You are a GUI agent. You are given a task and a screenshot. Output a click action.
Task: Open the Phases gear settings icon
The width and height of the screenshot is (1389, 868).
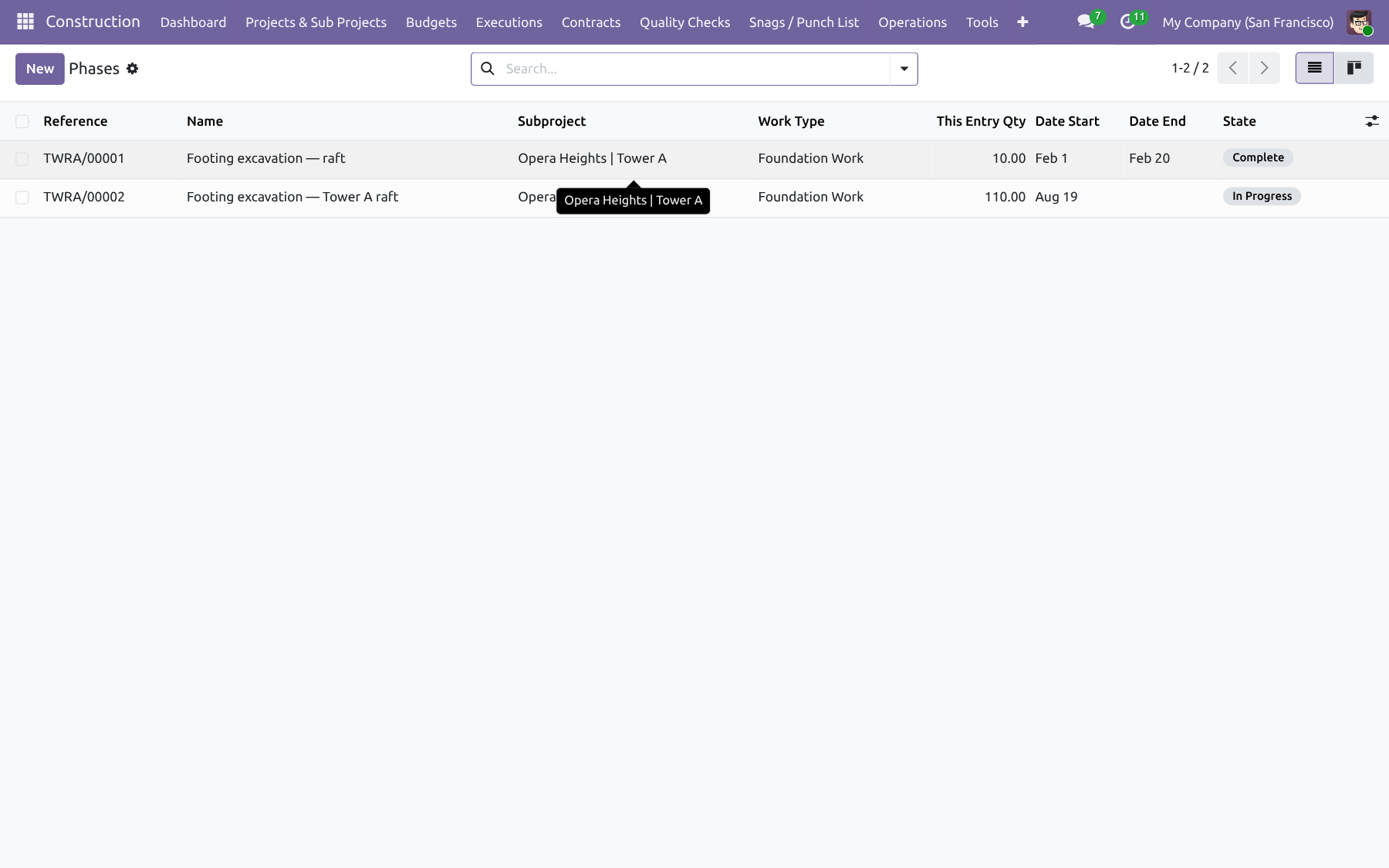click(x=133, y=69)
